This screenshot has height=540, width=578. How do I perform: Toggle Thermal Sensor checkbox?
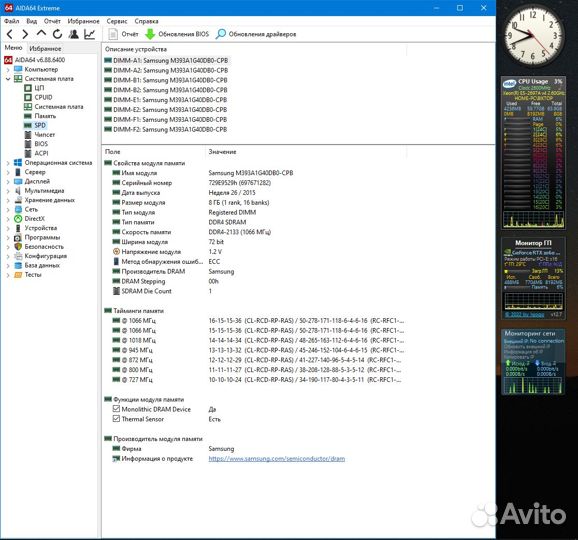(x=116, y=419)
